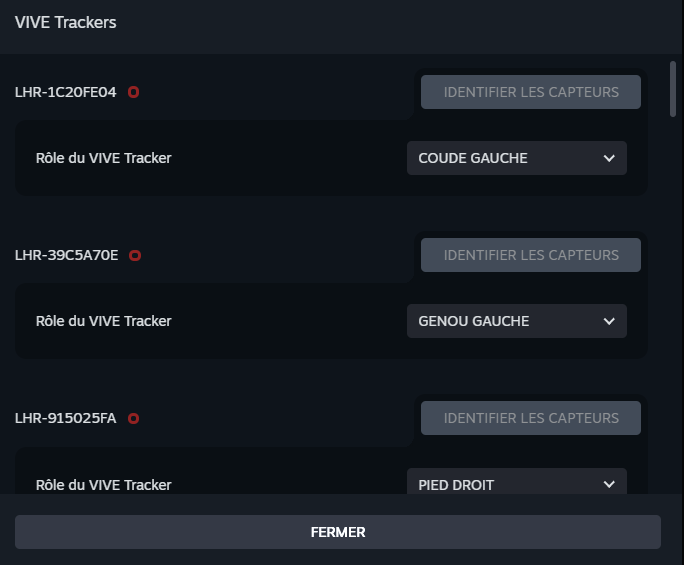Select the LHR-915025FA tracker label
This screenshot has width=684, height=565.
point(66,418)
